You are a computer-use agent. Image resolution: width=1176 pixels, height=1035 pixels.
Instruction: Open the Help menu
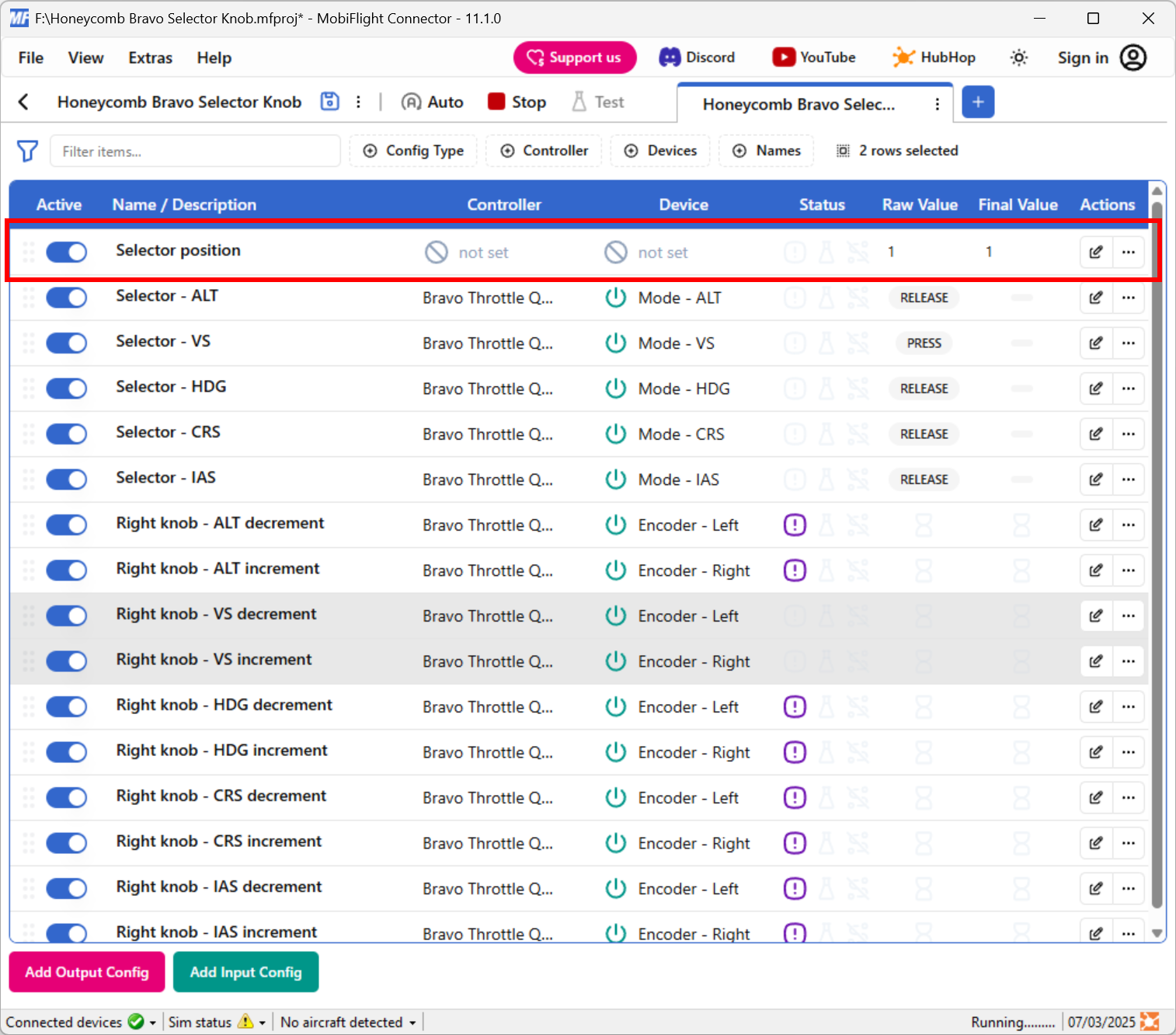point(214,57)
